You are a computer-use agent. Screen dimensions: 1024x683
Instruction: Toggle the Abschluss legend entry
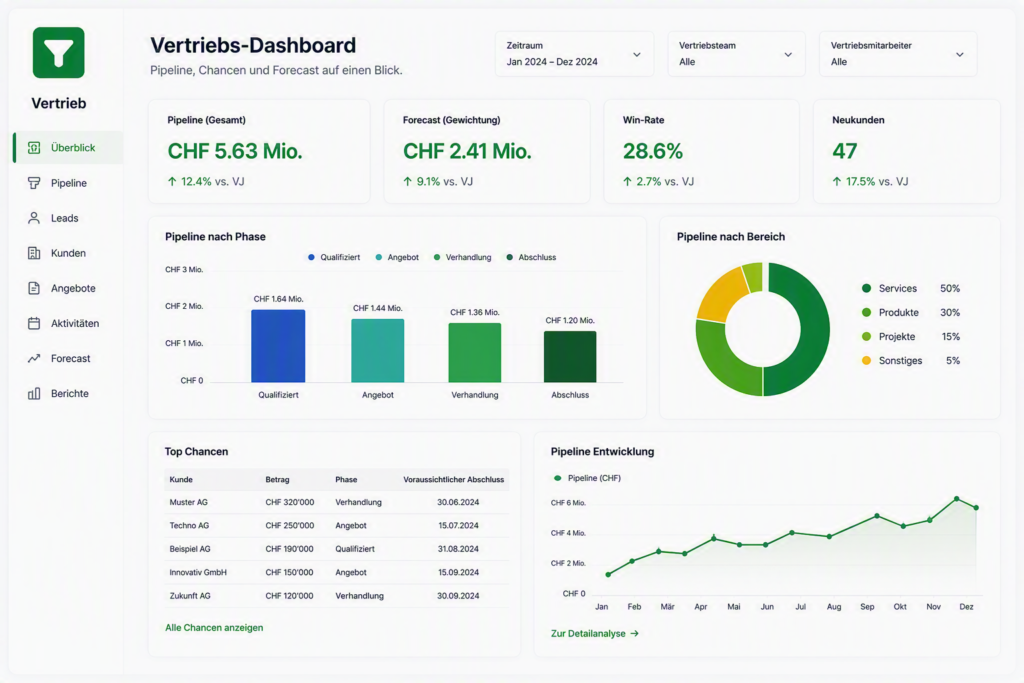click(x=531, y=257)
